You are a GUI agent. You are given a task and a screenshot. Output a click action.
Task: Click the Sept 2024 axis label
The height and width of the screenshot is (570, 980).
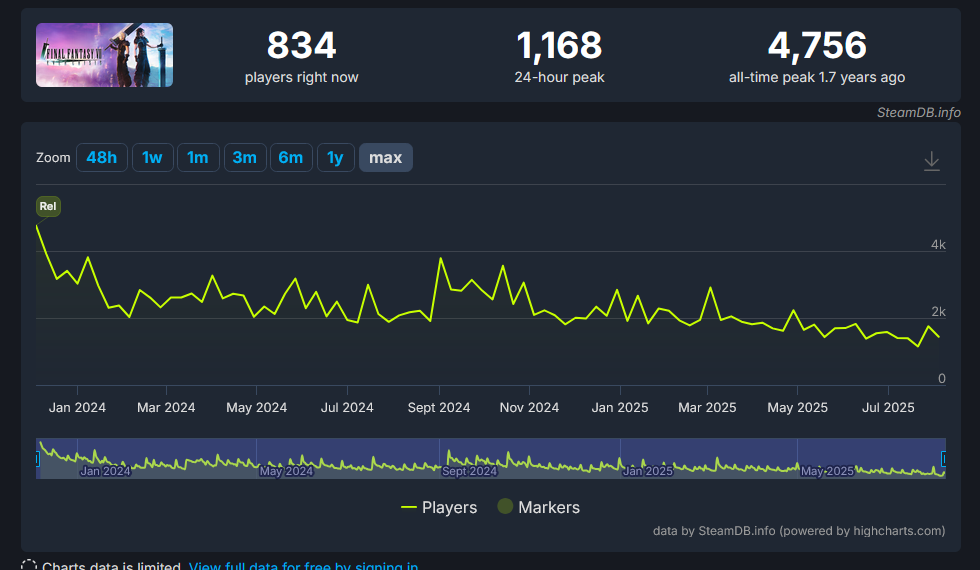click(439, 408)
